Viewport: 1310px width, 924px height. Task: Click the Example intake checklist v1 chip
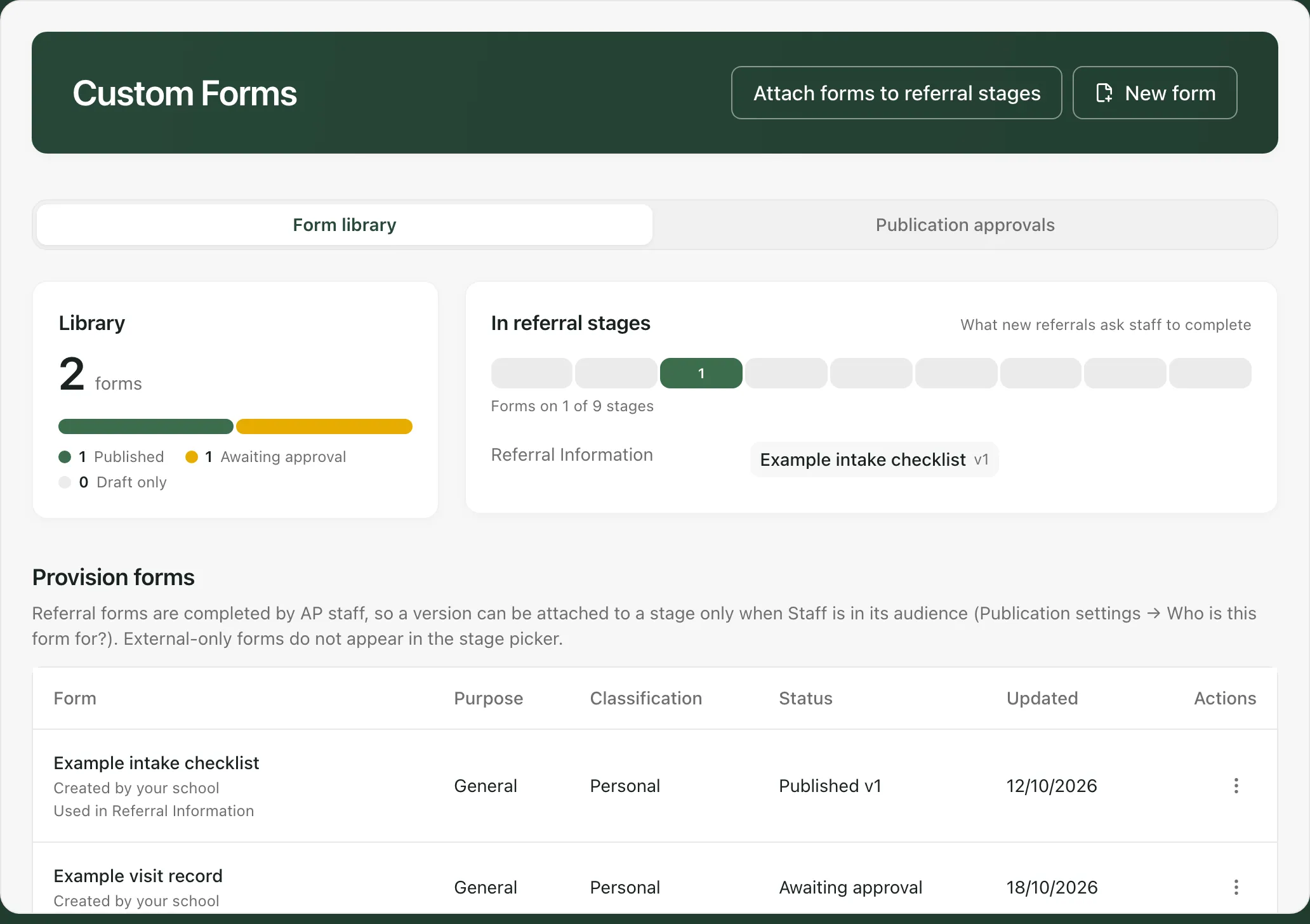(874, 459)
